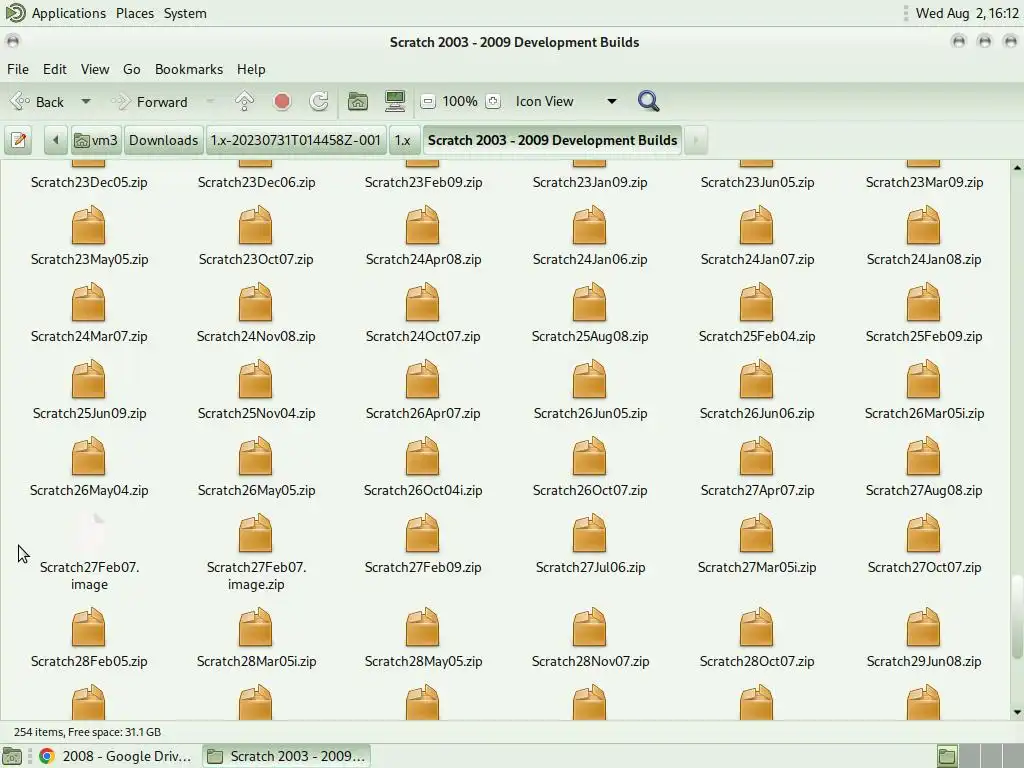This screenshot has height=768, width=1024.
Task: Select the Scratch23Oct07.zip archive icon
Action: [255, 225]
